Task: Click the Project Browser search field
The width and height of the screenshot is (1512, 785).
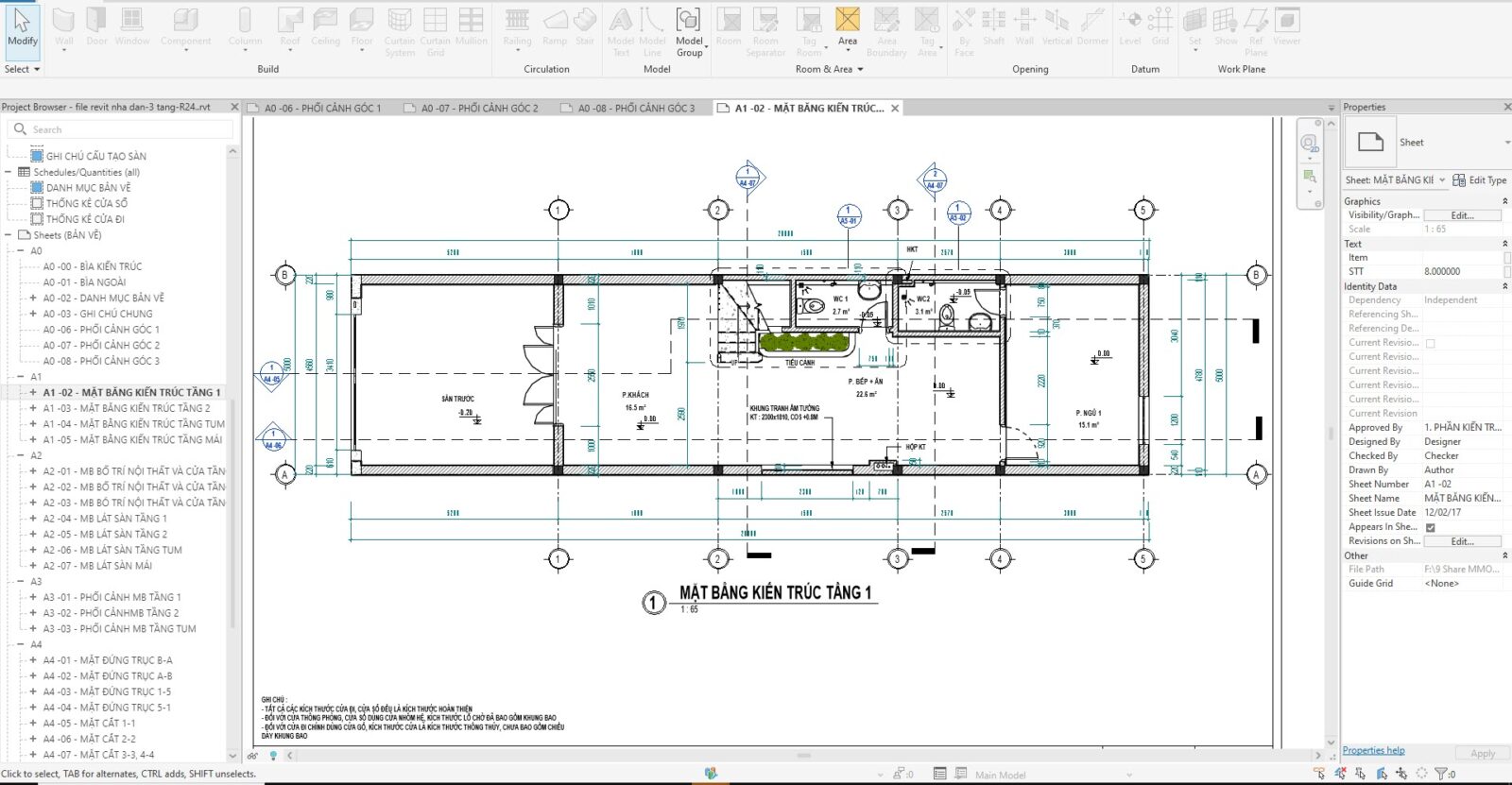Action: pos(120,129)
